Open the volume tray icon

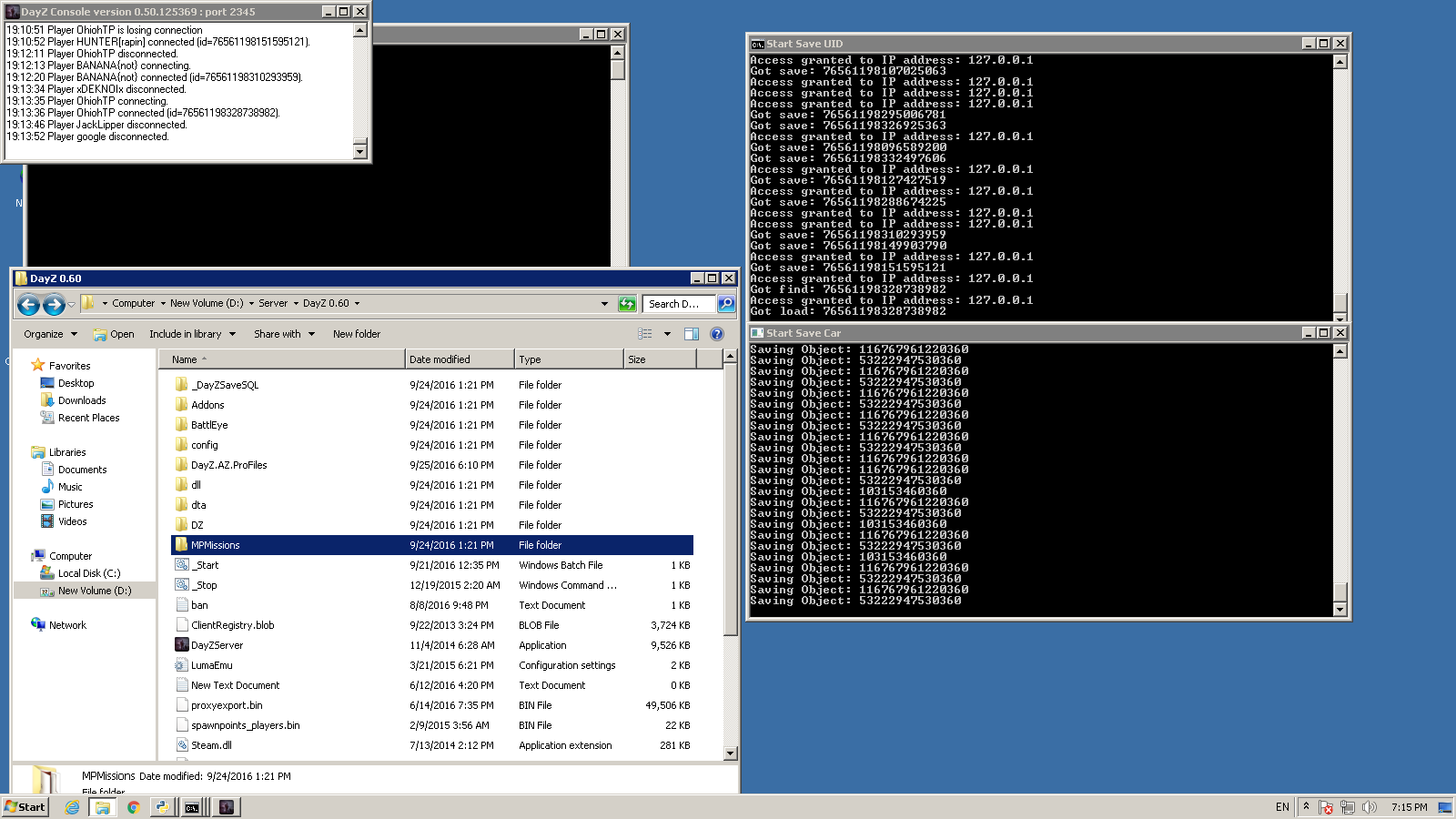pyautogui.click(x=1370, y=807)
